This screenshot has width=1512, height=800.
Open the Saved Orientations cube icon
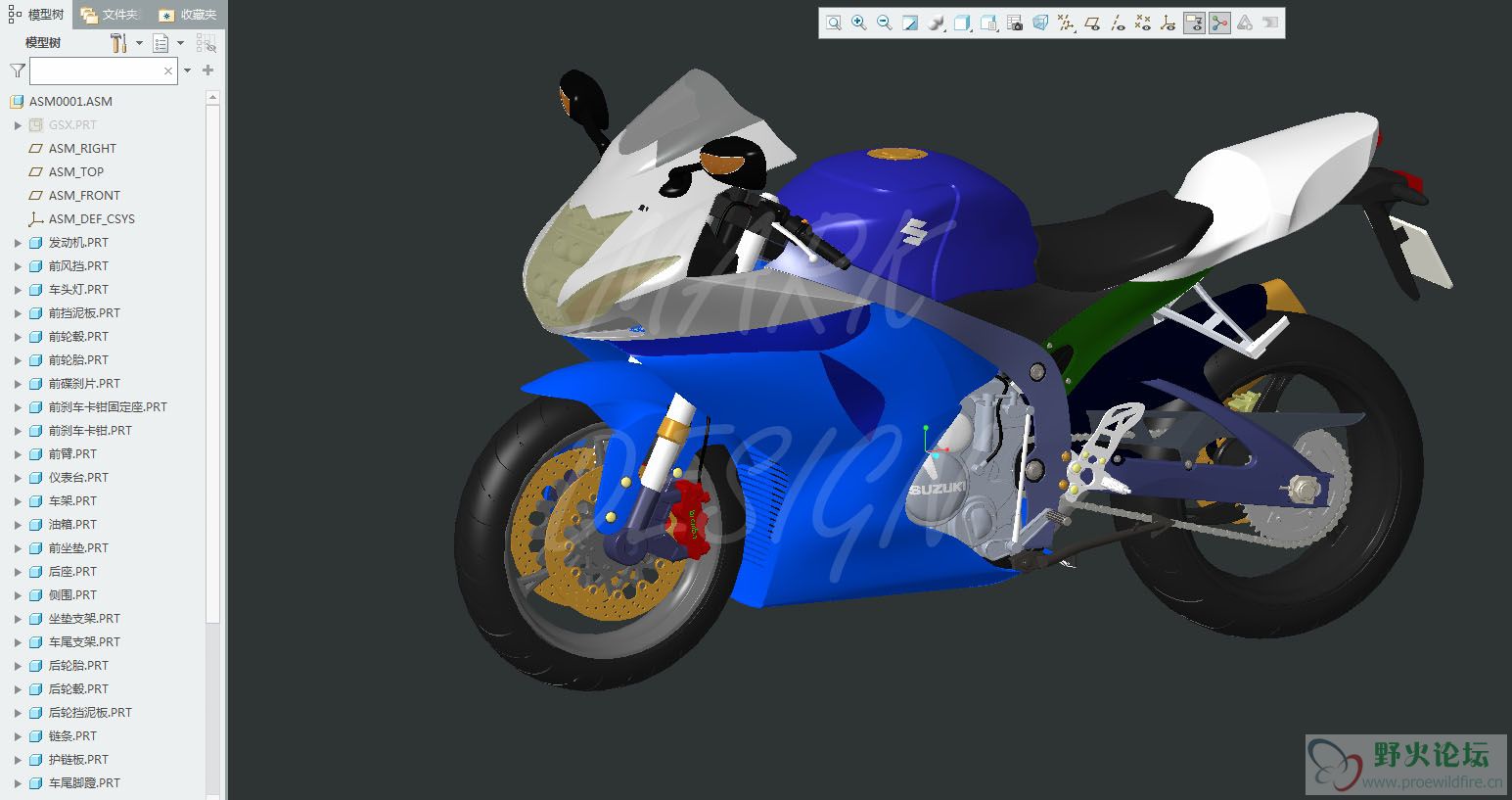coord(962,23)
